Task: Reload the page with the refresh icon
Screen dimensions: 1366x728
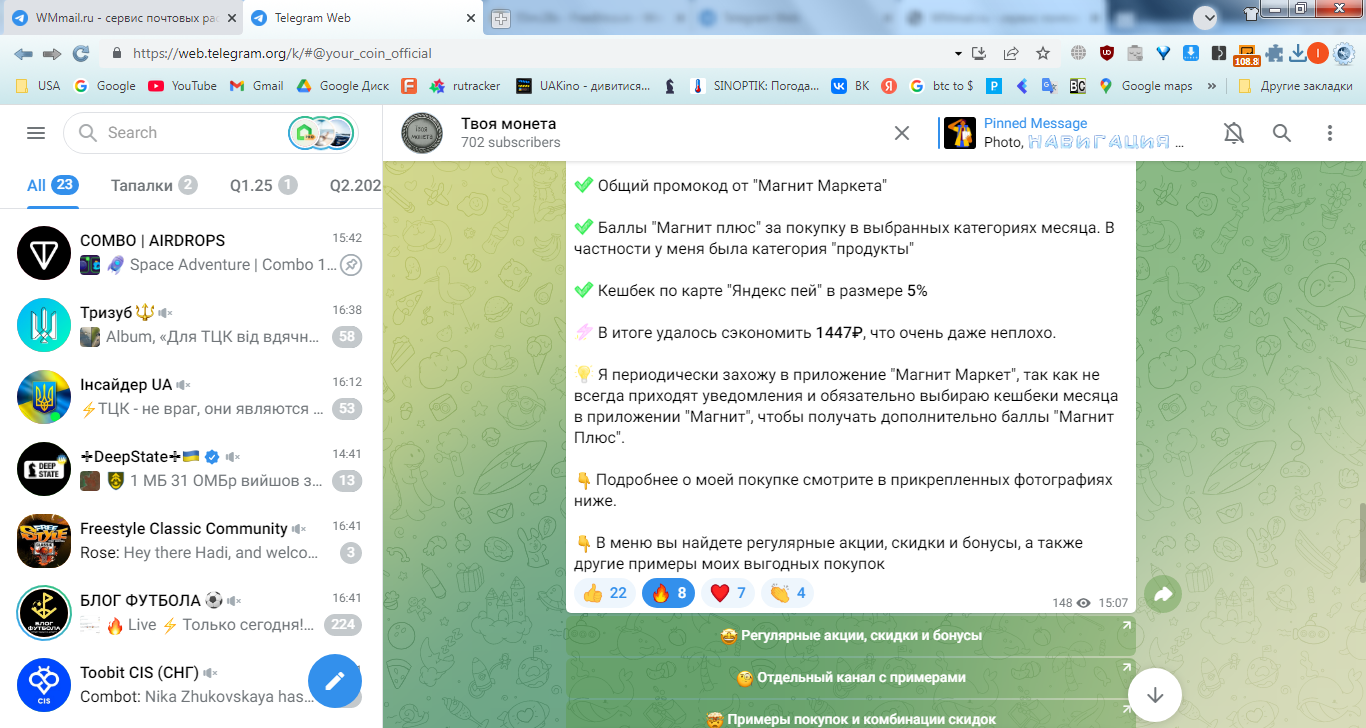Action: (81, 53)
